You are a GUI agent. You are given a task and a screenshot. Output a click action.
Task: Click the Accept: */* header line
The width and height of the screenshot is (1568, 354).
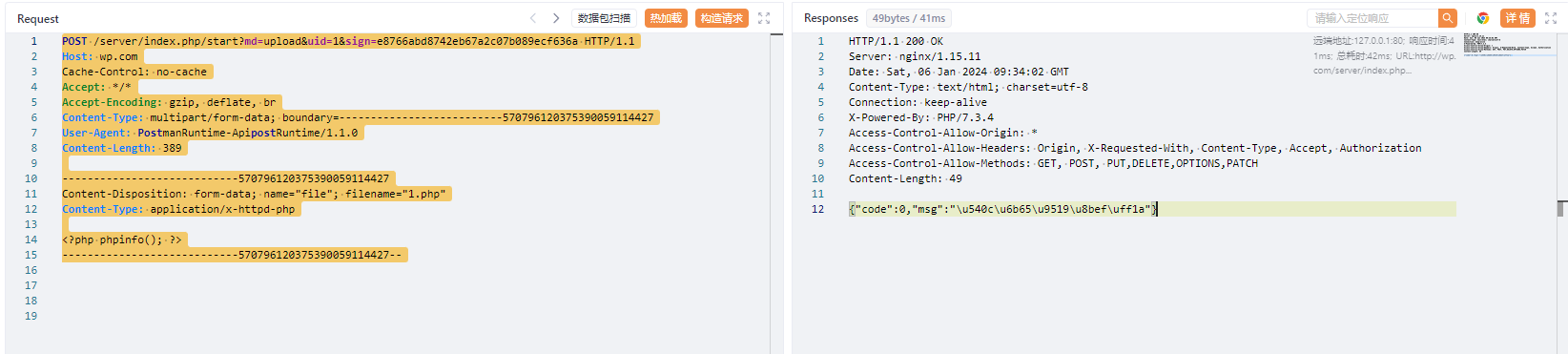[96, 87]
